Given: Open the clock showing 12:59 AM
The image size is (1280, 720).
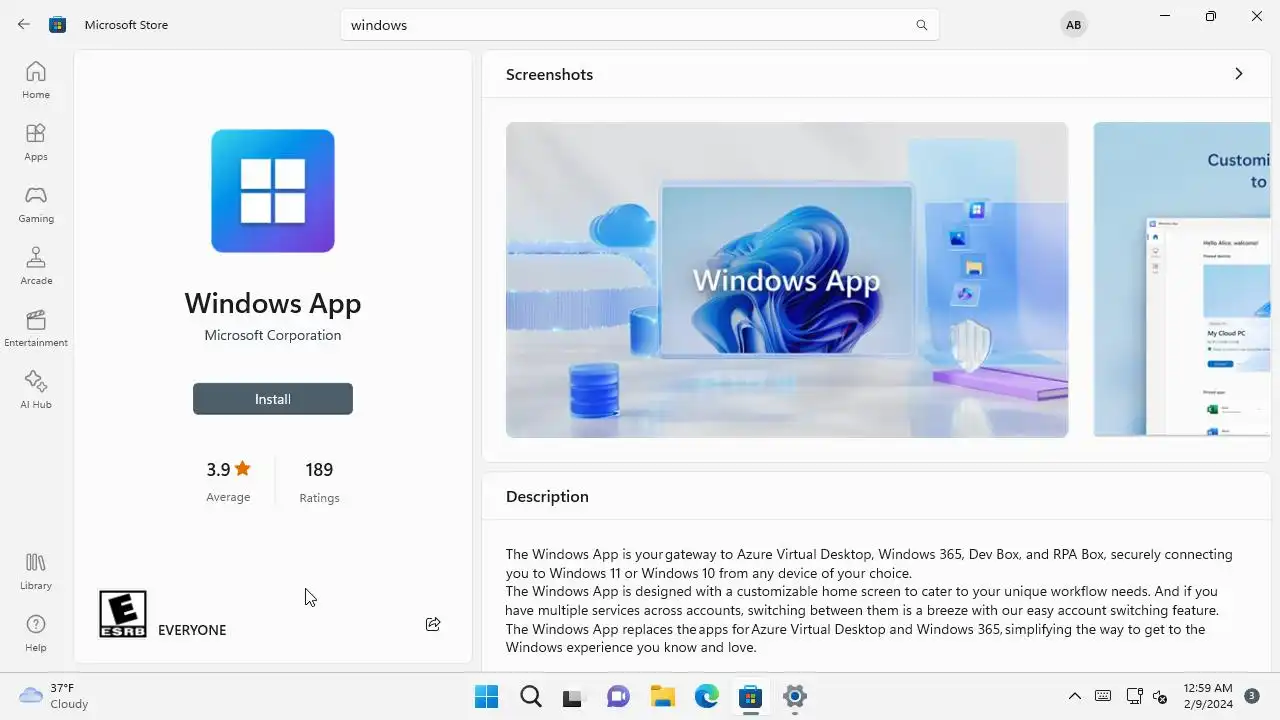Looking at the screenshot, I should (1207, 696).
